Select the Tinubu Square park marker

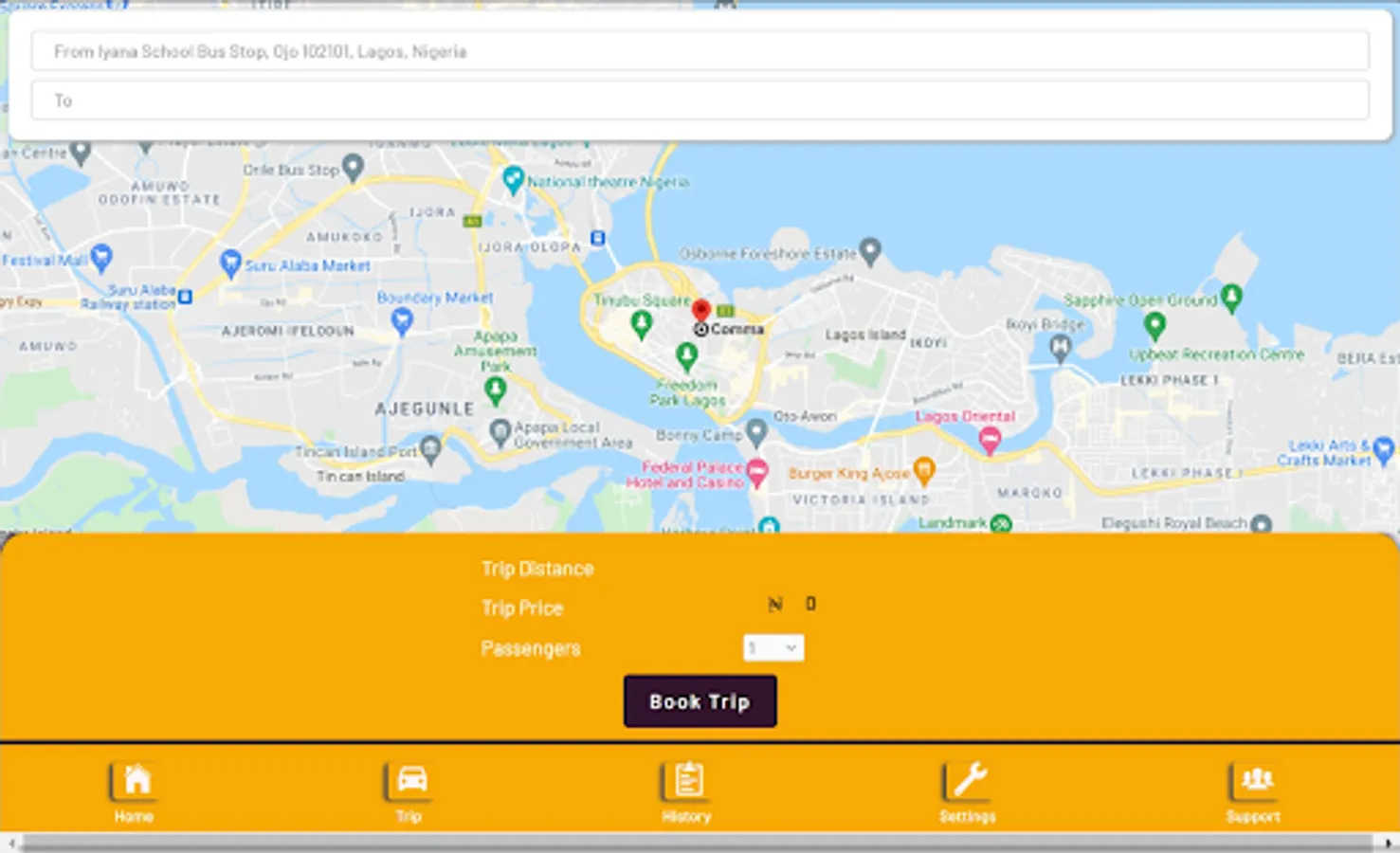point(642,325)
